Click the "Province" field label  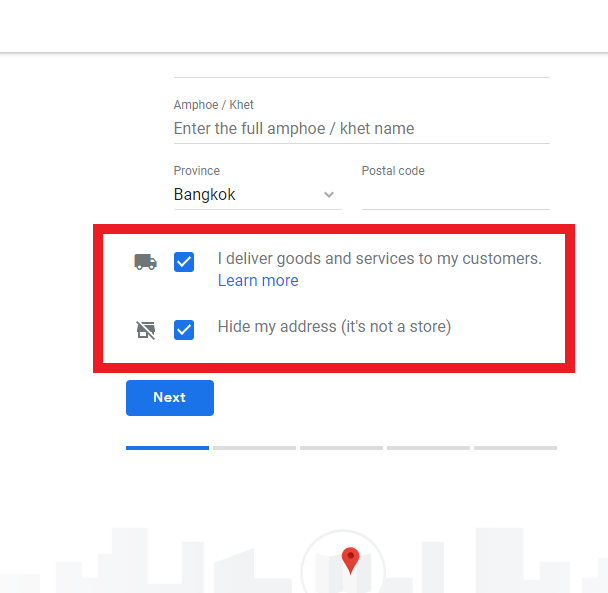(197, 171)
